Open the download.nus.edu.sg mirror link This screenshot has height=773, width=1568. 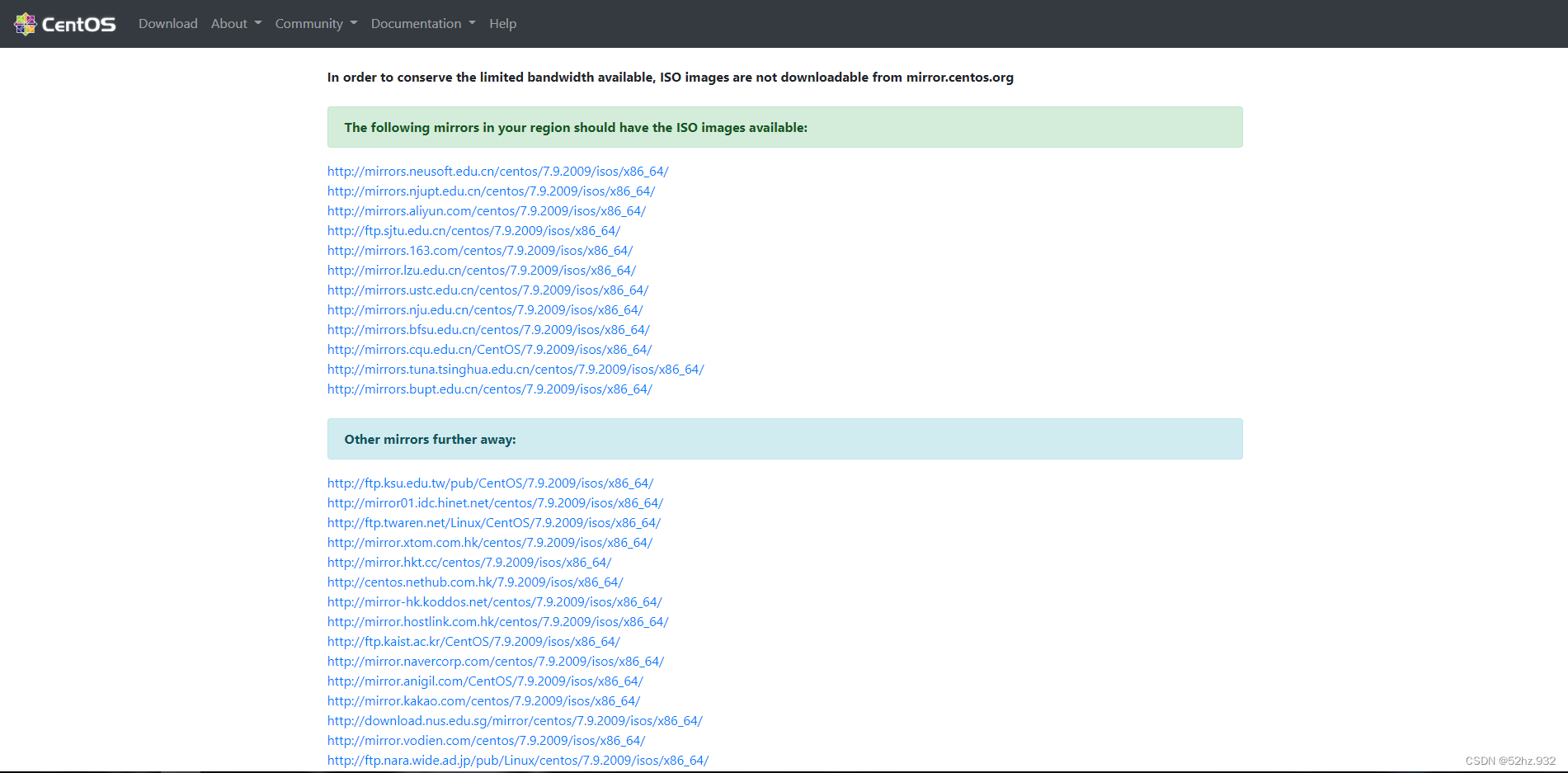(x=515, y=721)
